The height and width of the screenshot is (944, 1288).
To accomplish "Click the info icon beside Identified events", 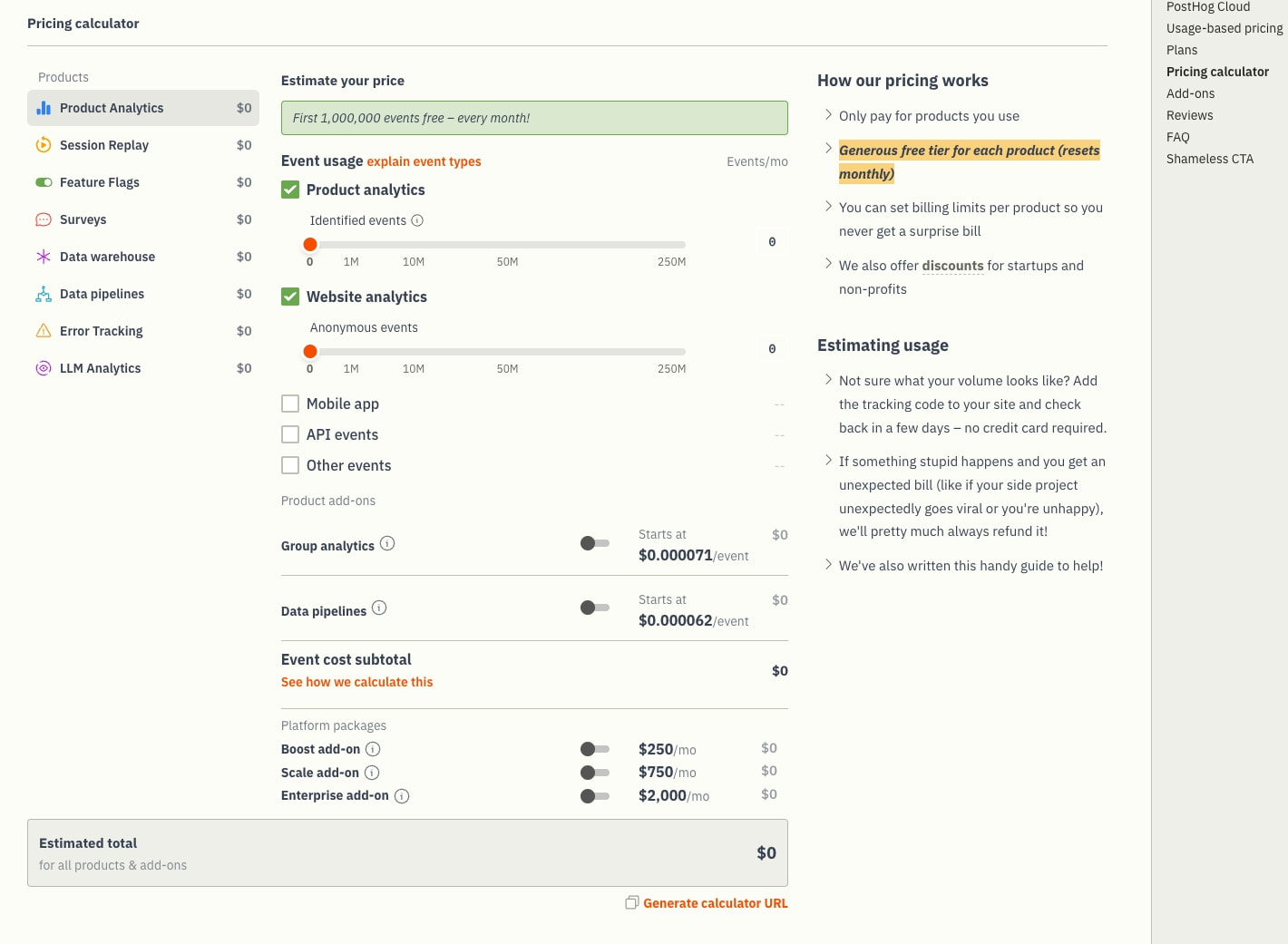I will coord(417,220).
